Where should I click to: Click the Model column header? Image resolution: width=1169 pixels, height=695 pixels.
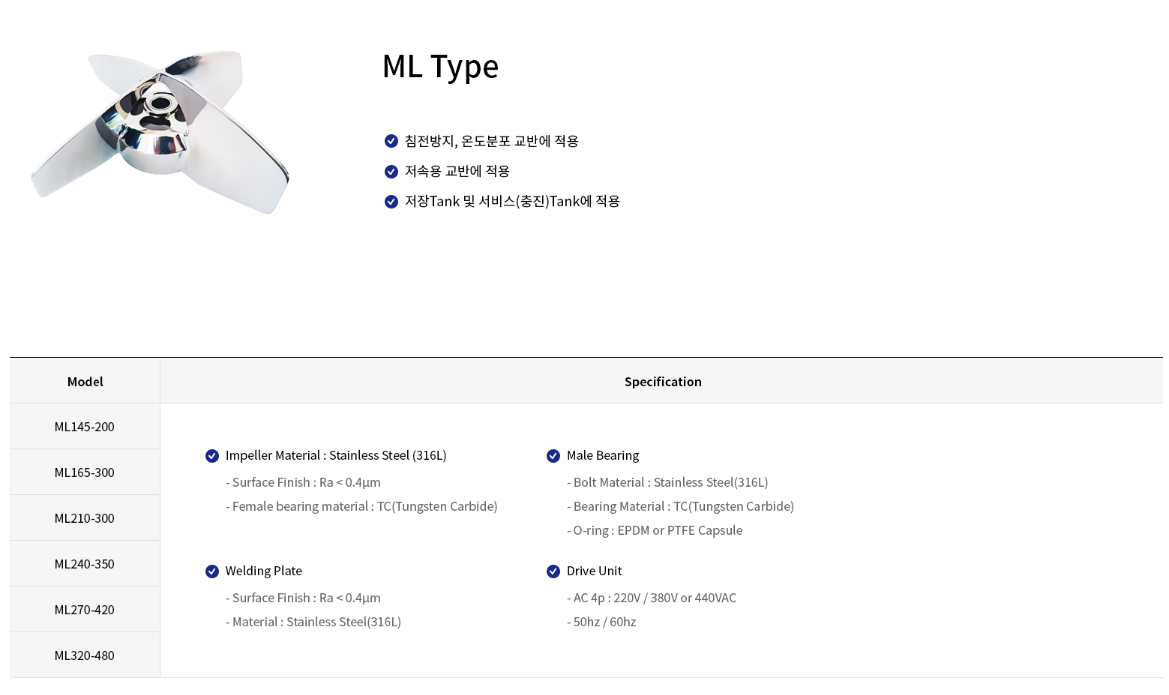click(x=85, y=382)
